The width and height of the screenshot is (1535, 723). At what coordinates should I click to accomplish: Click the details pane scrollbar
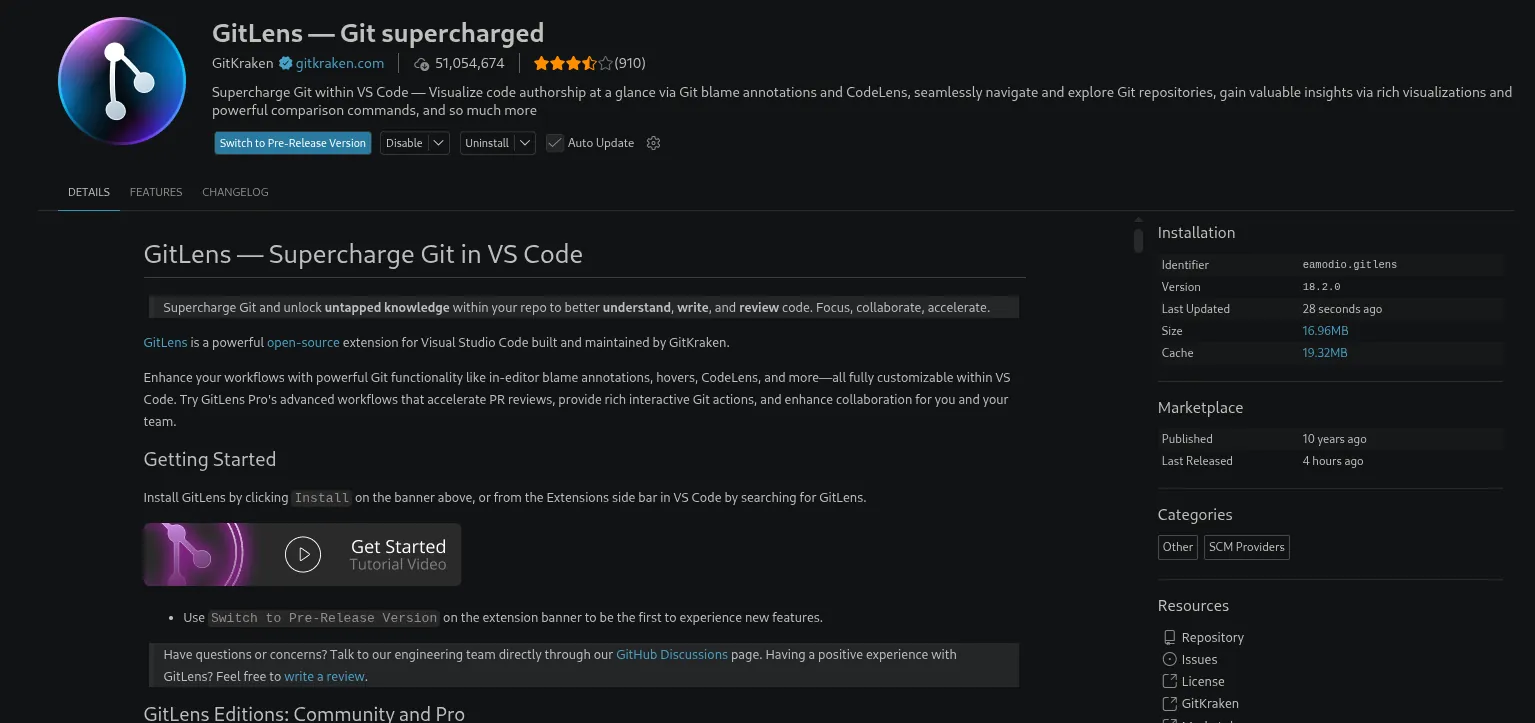coord(1138,240)
